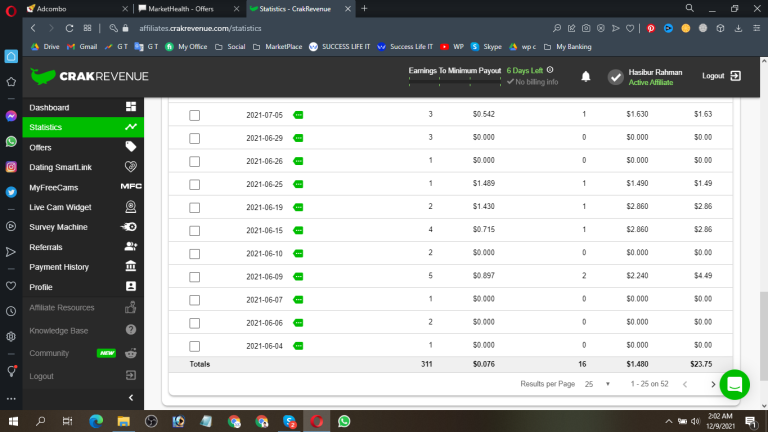Open Opera sidebar WhatsApp icon

pyautogui.click(x=11, y=142)
